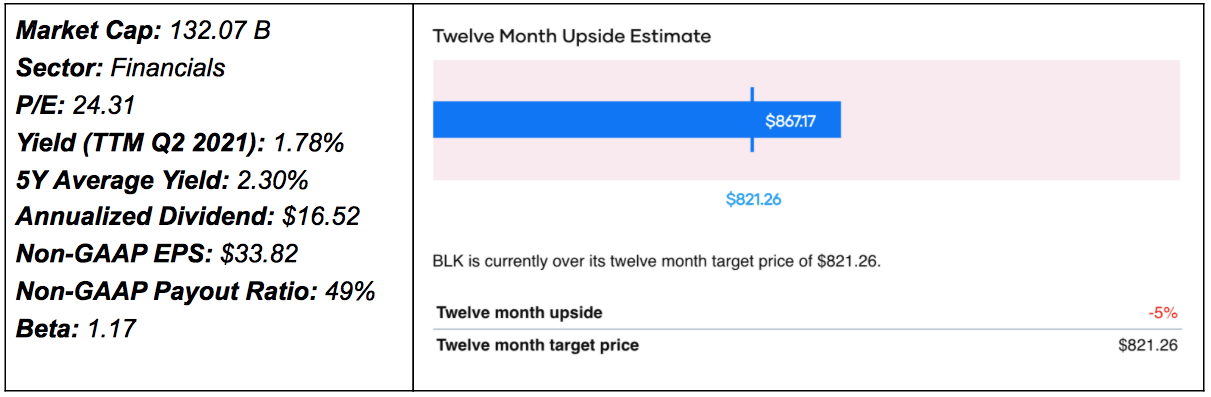Select the Sector: Financials text
Screen dimensions: 1211x397
pyautogui.click(x=121, y=68)
